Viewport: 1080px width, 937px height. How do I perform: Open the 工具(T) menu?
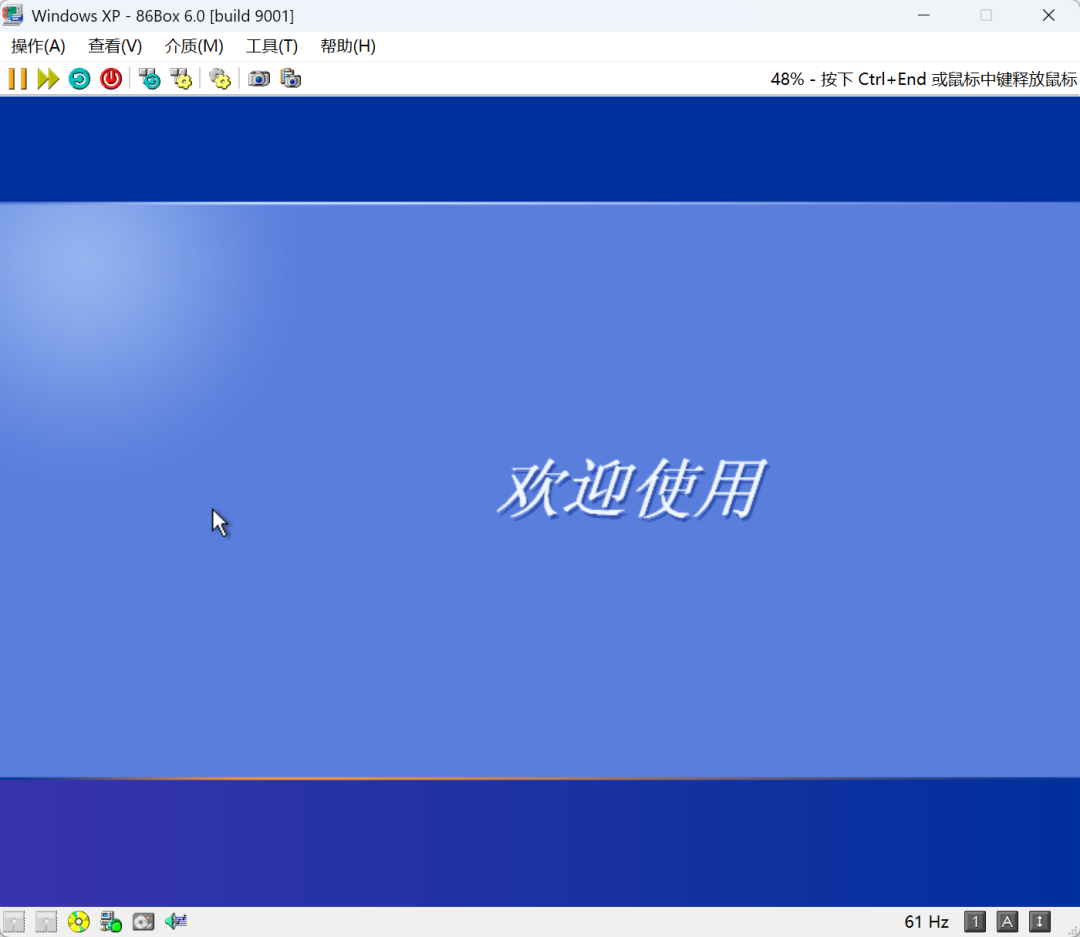point(272,46)
